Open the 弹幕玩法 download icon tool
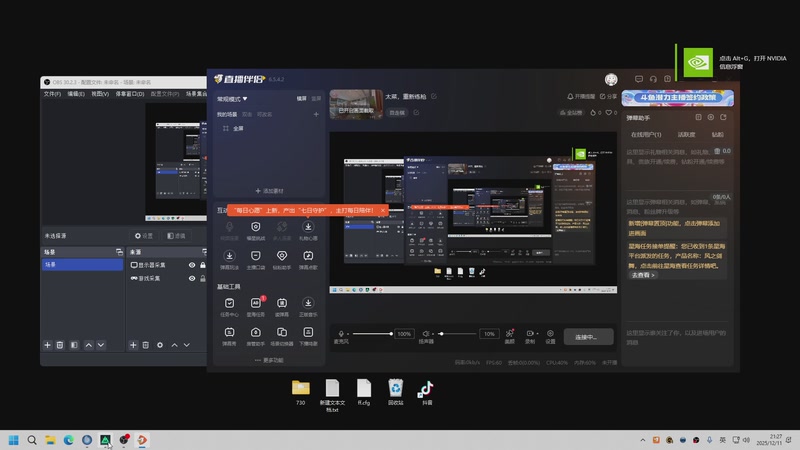 (229, 259)
